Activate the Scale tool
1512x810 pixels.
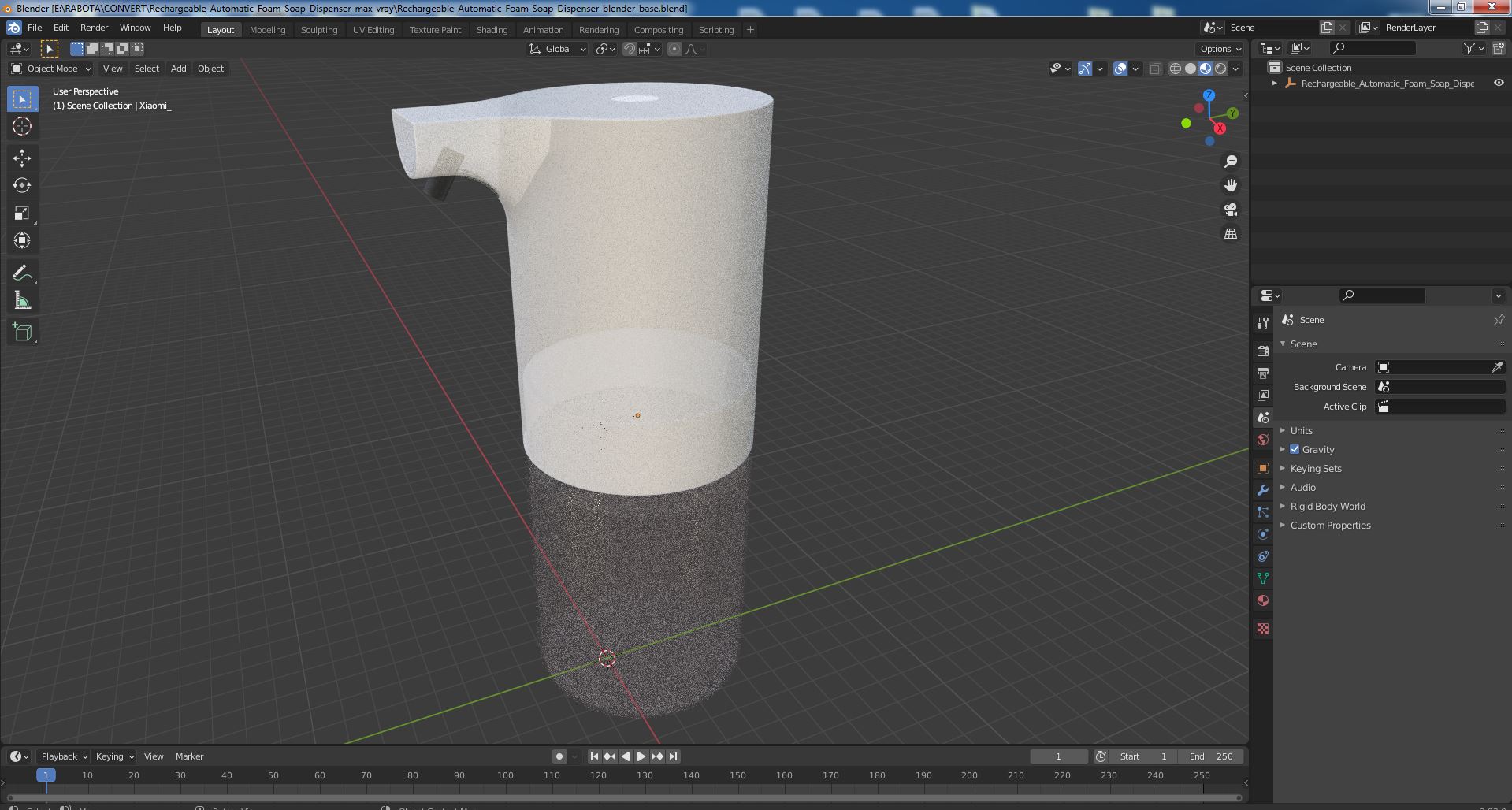(x=22, y=214)
